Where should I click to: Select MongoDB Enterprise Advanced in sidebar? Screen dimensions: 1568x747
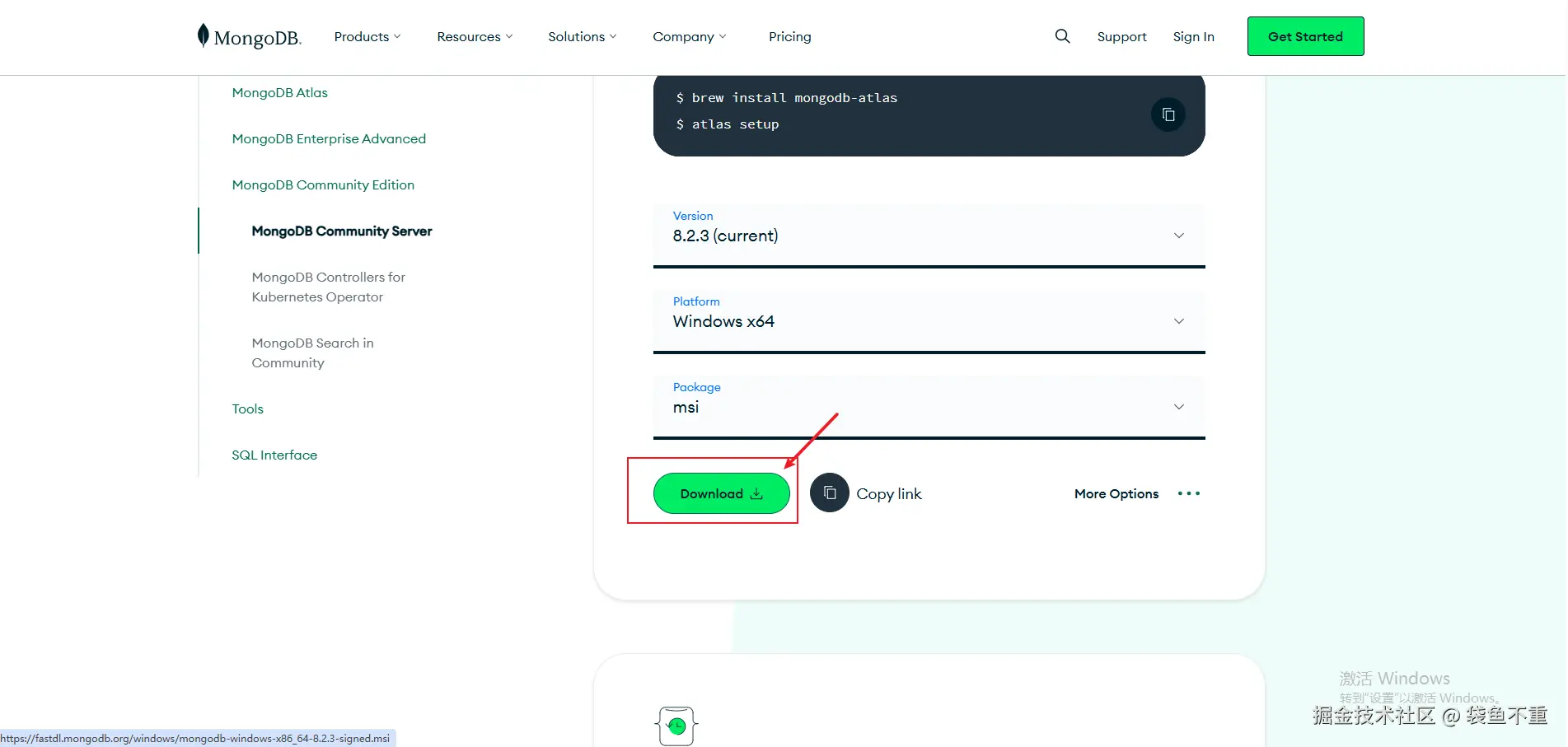click(329, 138)
